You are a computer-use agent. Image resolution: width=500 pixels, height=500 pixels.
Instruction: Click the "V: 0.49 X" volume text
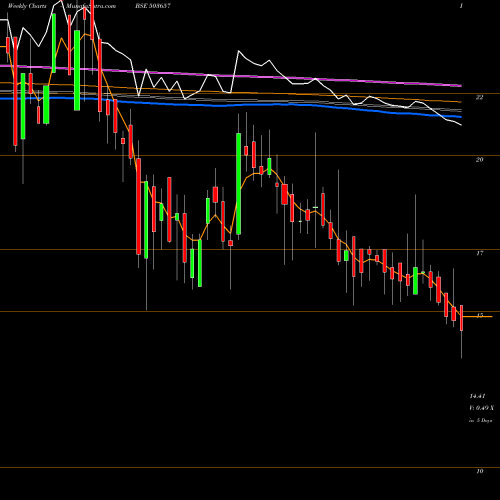pos(481,408)
